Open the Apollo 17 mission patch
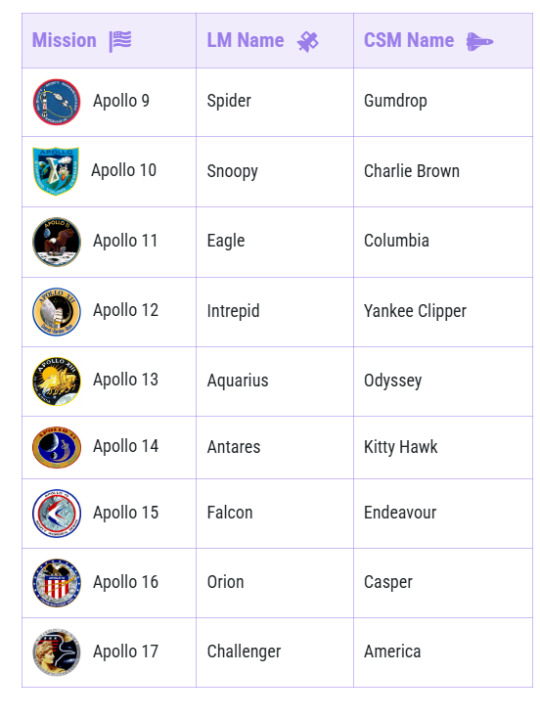 [x=56, y=652]
